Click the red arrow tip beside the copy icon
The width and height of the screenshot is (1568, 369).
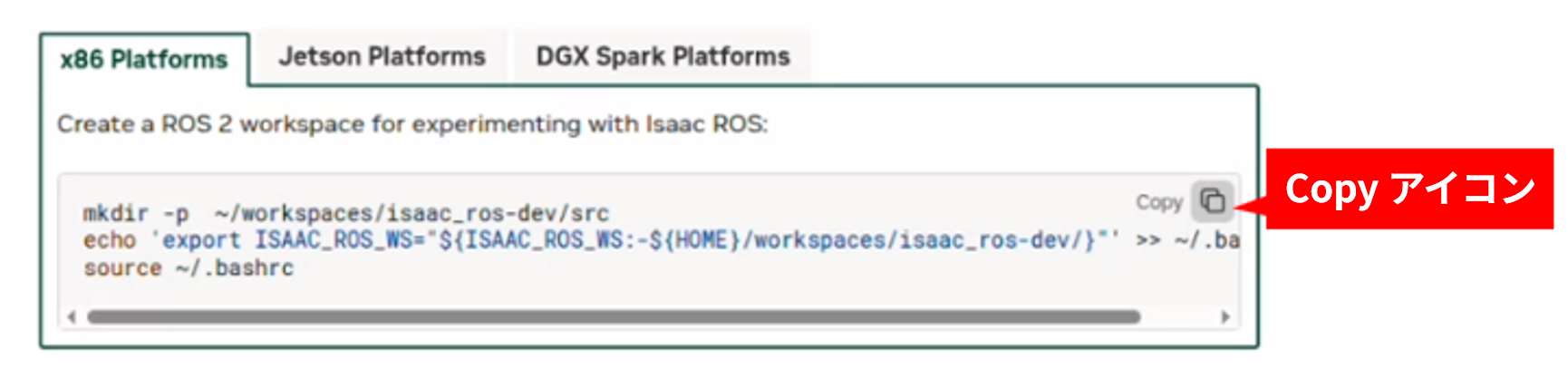pyautogui.click(x=1242, y=207)
